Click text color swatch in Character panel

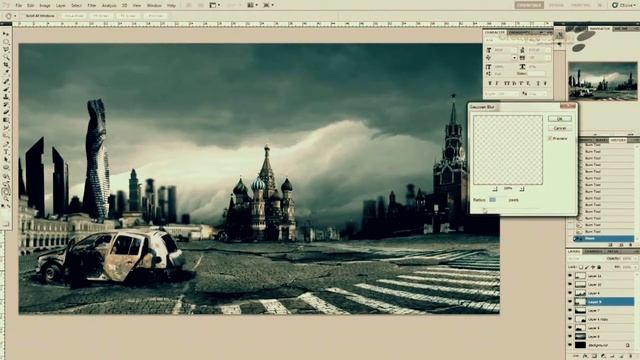(x=536, y=73)
